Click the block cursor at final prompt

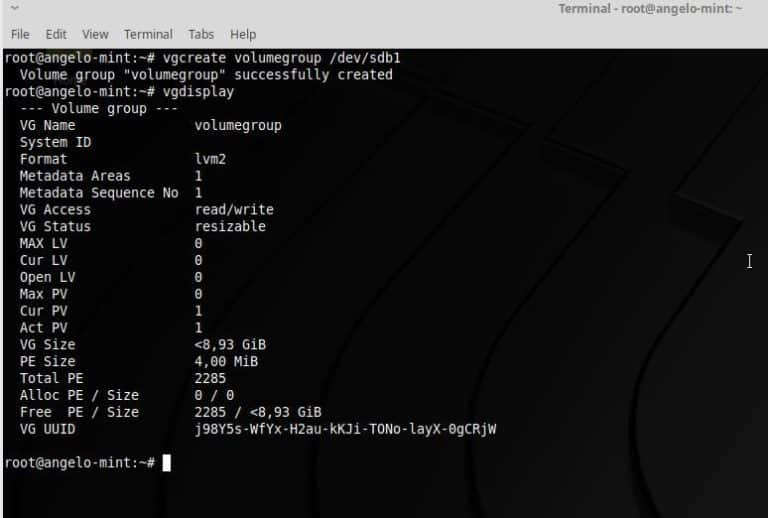coord(167,463)
